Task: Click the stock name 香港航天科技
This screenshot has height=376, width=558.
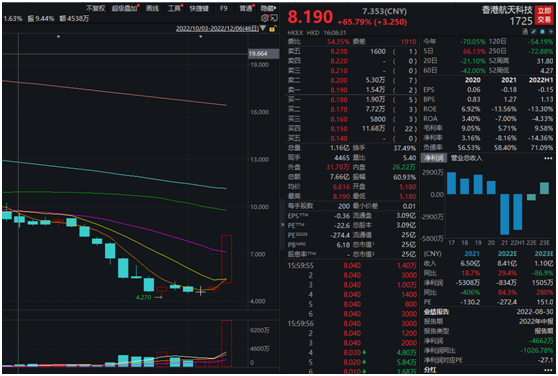Action: [x=507, y=10]
